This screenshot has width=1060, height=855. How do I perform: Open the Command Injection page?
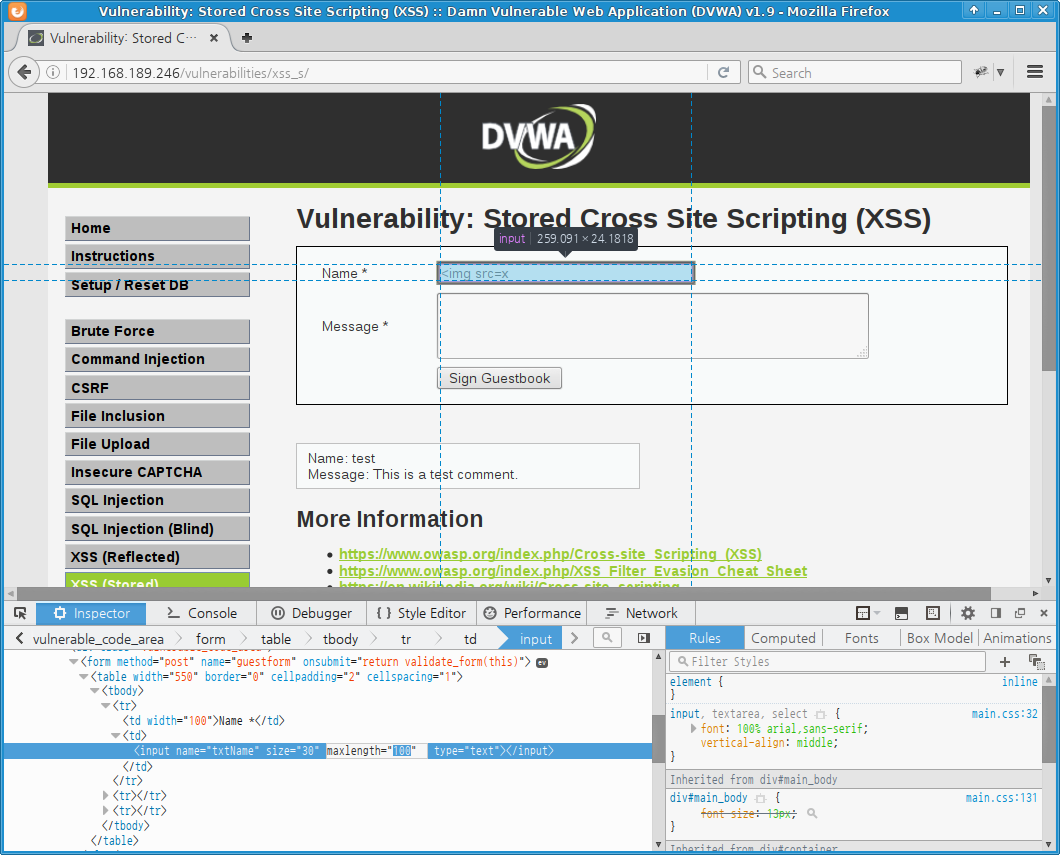click(158, 359)
